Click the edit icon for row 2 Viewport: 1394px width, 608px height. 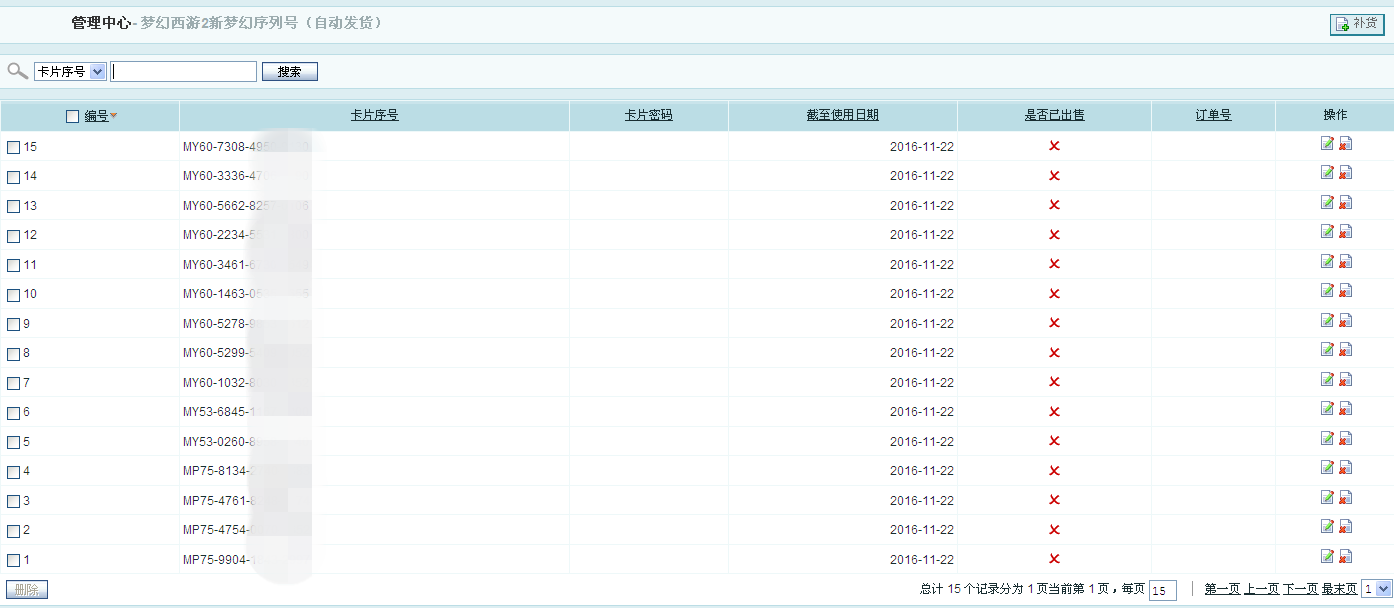(1327, 527)
